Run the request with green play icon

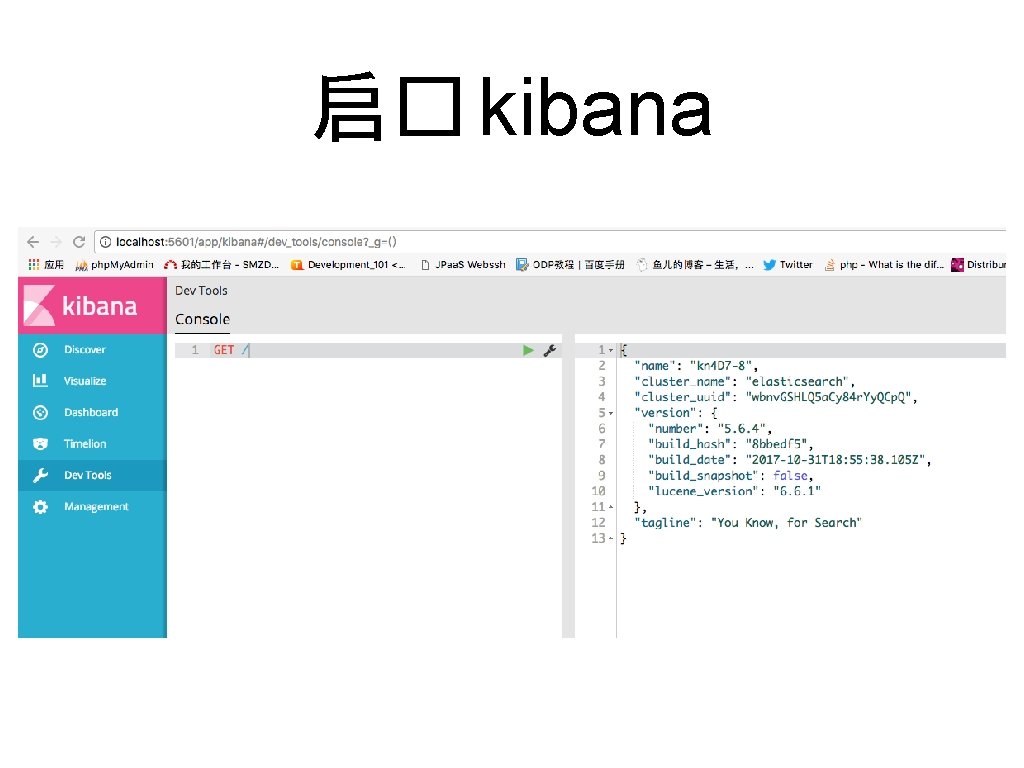coord(528,351)
